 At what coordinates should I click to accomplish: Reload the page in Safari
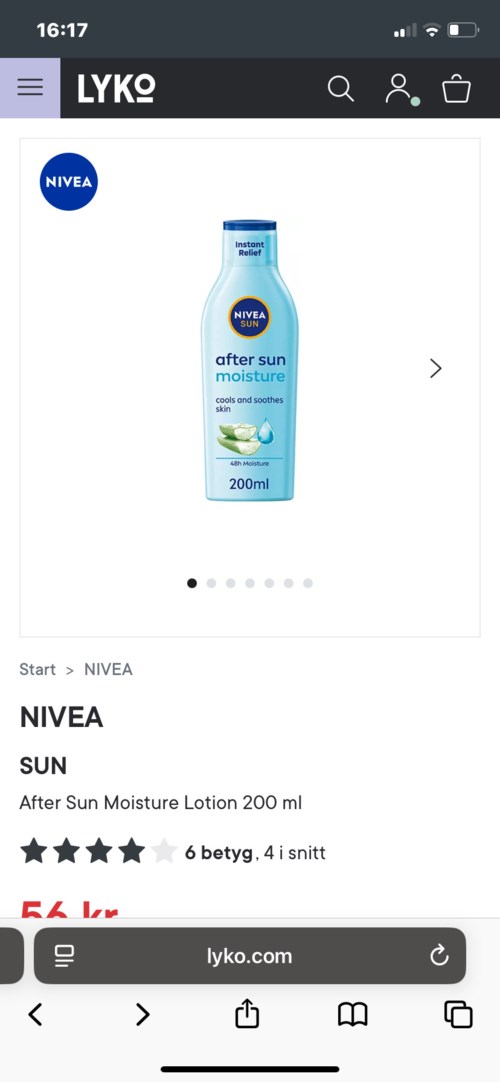pyautogui.click(x=439, y=956)
